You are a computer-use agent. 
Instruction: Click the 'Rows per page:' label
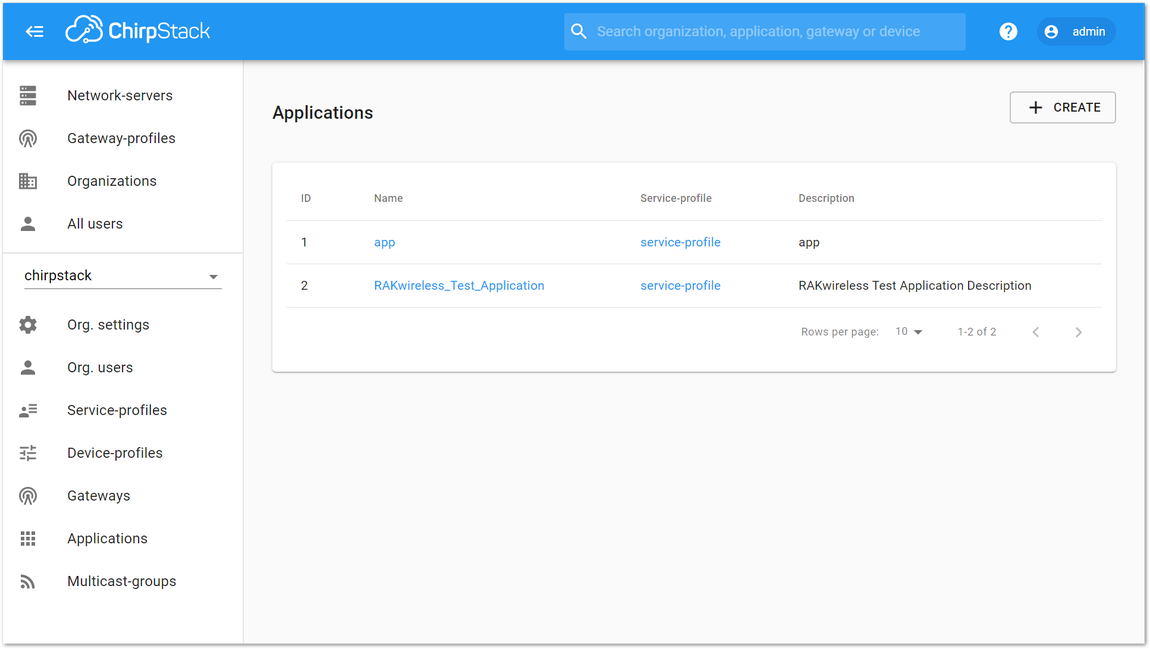point(840,332)
